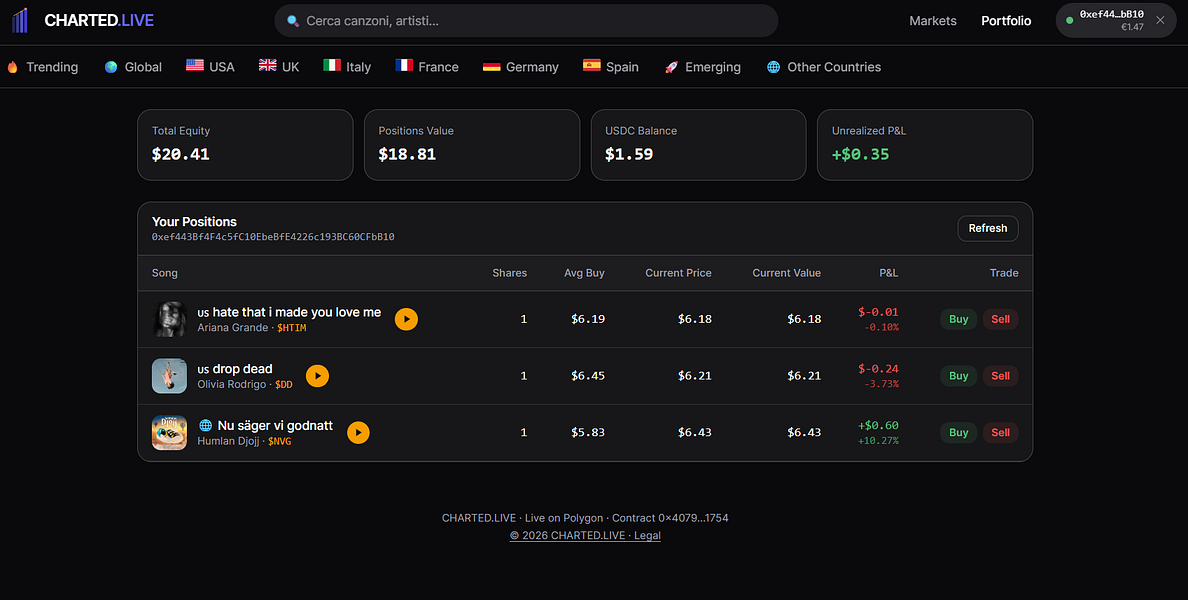This screenshot has height=600, width=1188.
Task: Focus the song and artist search field
Action: 526,20
